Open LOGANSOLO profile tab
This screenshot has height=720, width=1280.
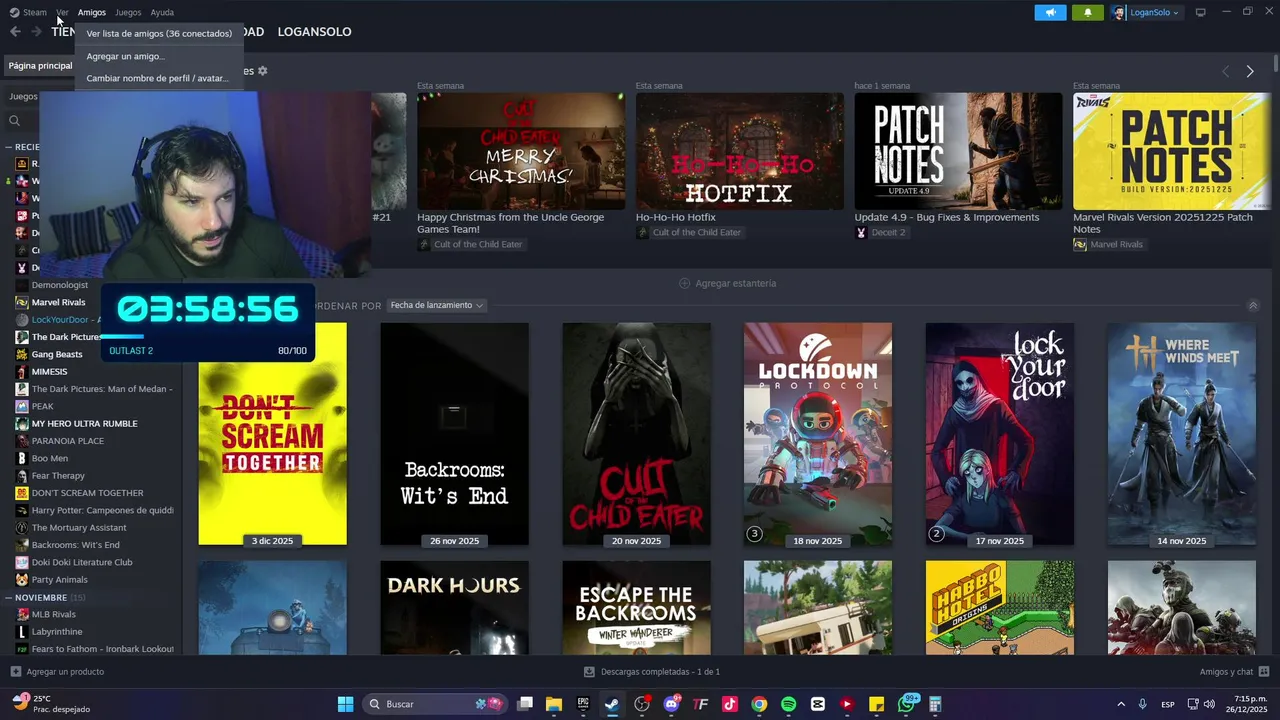coord(314,32)
